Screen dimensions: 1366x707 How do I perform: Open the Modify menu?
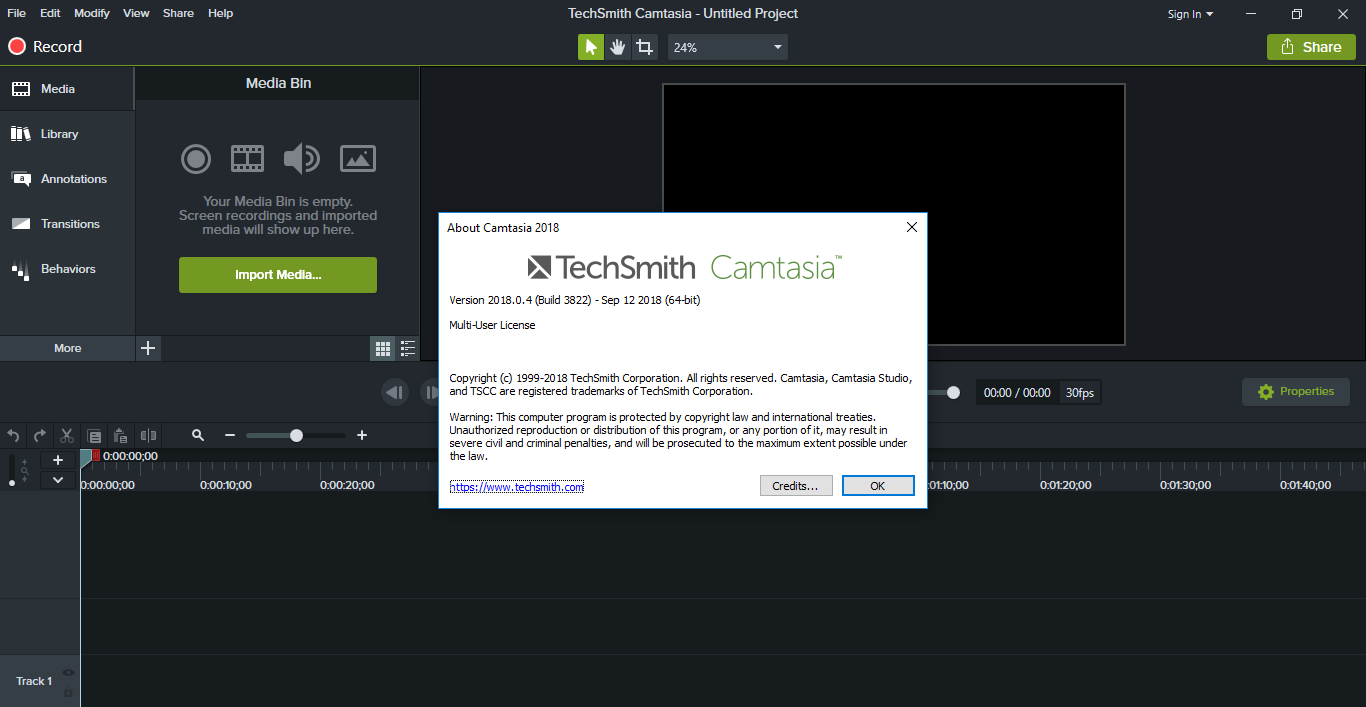92,13
